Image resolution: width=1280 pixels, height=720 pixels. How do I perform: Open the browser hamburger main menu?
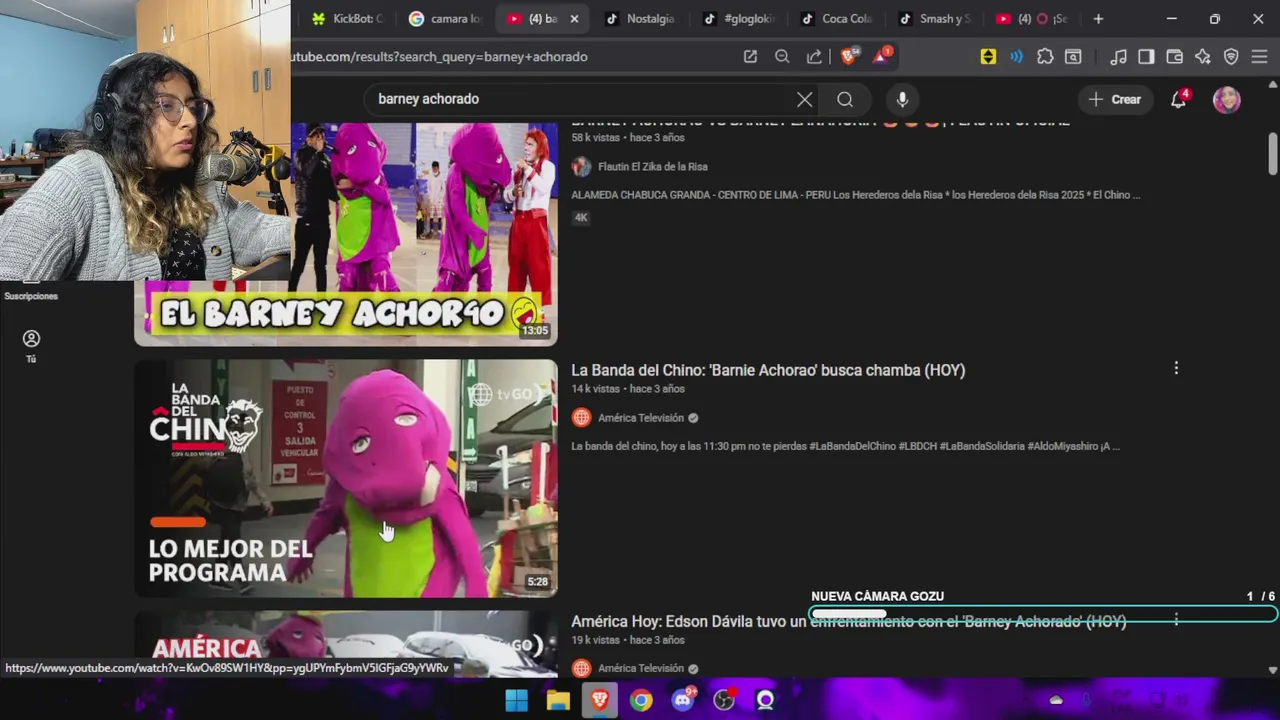click(x=1259, y=57)
